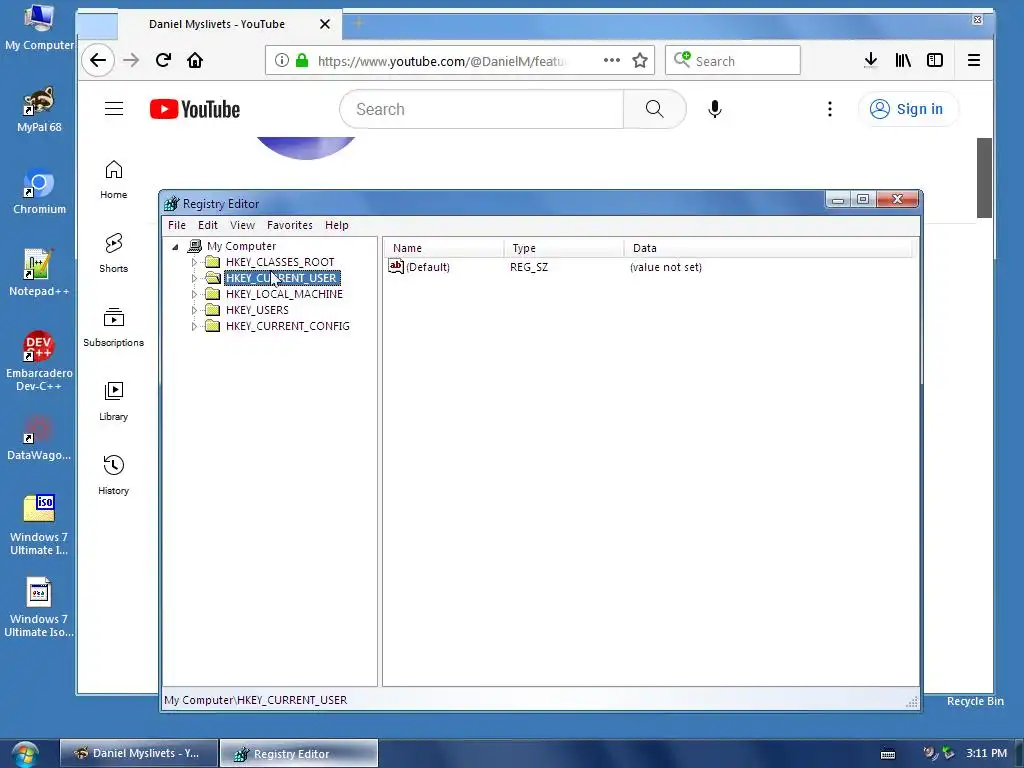Select the Daniel Myslivets - YouTube tab
The width and height of the screenshot is (1024, 768).
[x=217, y=24]
